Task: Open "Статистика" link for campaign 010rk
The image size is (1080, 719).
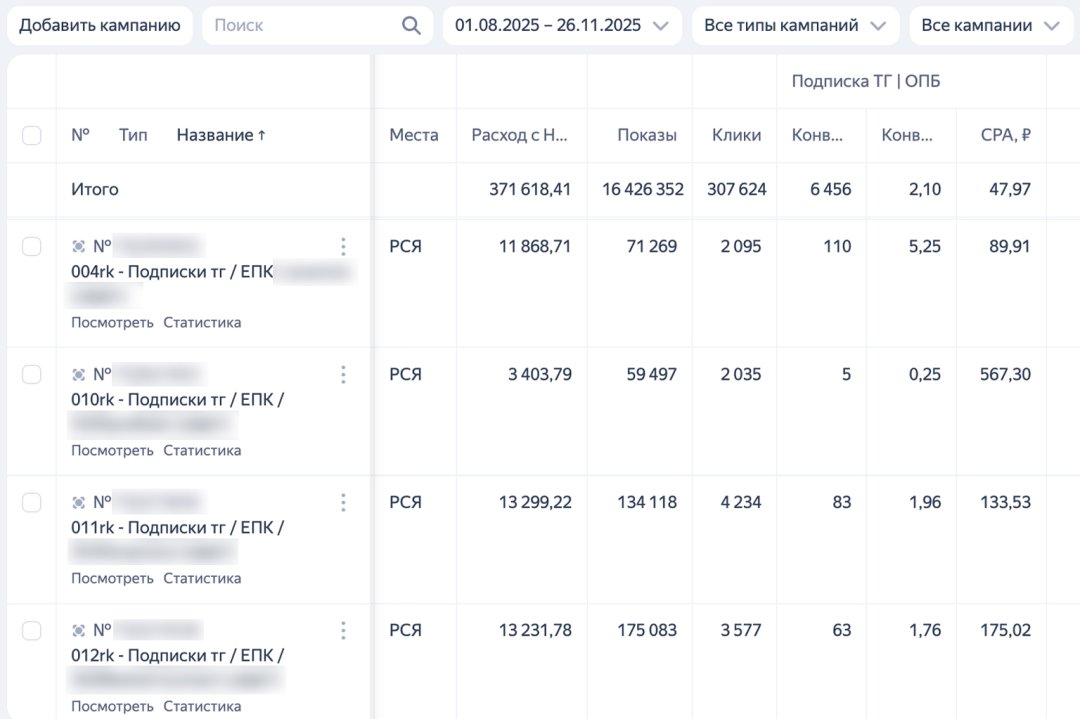Action: click(202, 450)
